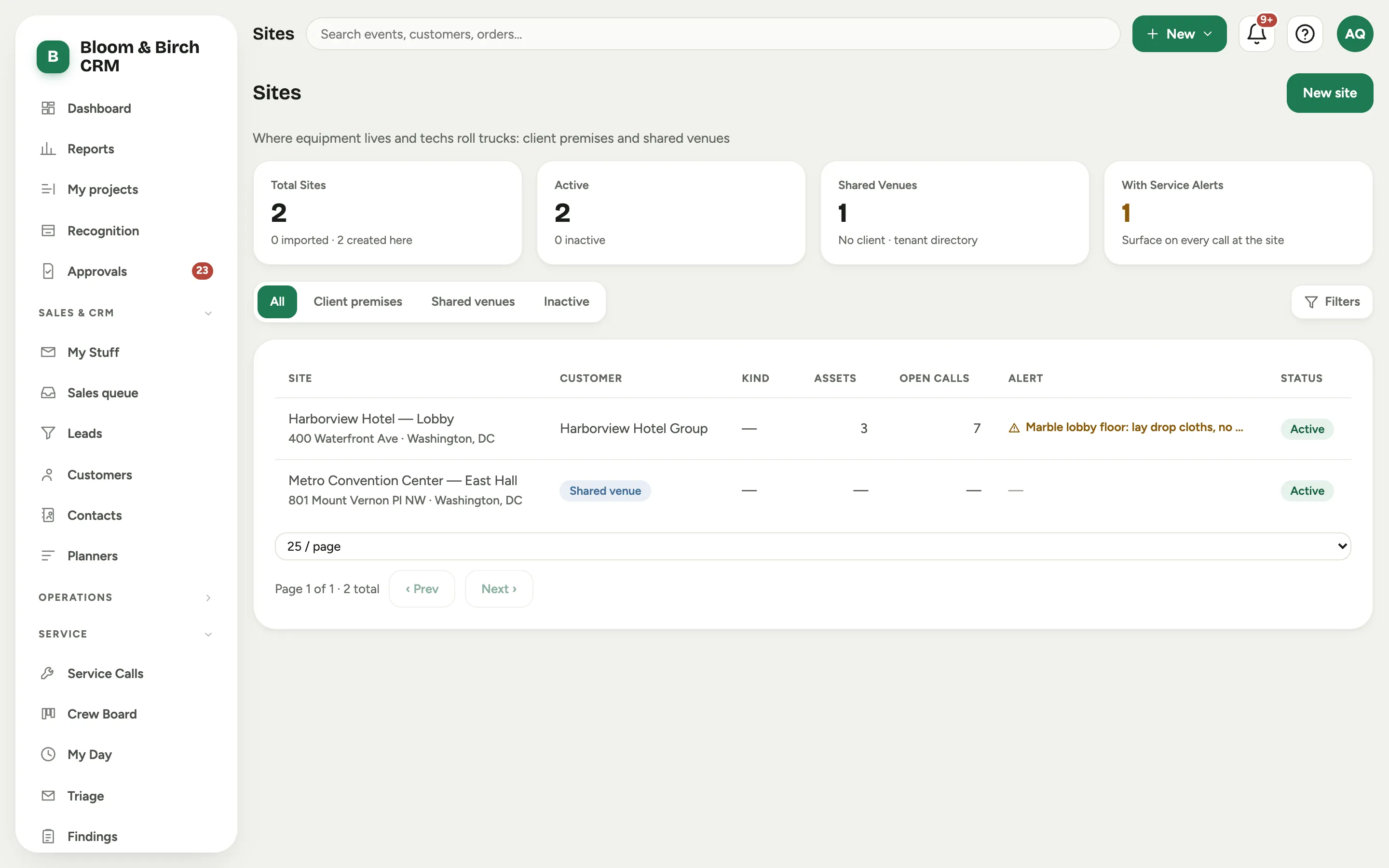The width and height of the screenshot is (1389, 868).
Task: Click the Prev page button
Action: pyautogui.click(x=422, y=588)
